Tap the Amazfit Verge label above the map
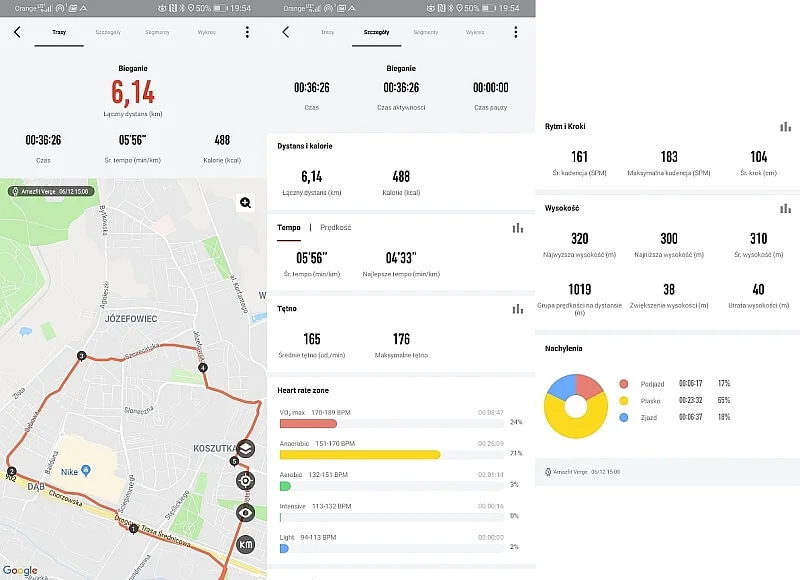This screenshot has width=800, height=580. pos(48,190)
